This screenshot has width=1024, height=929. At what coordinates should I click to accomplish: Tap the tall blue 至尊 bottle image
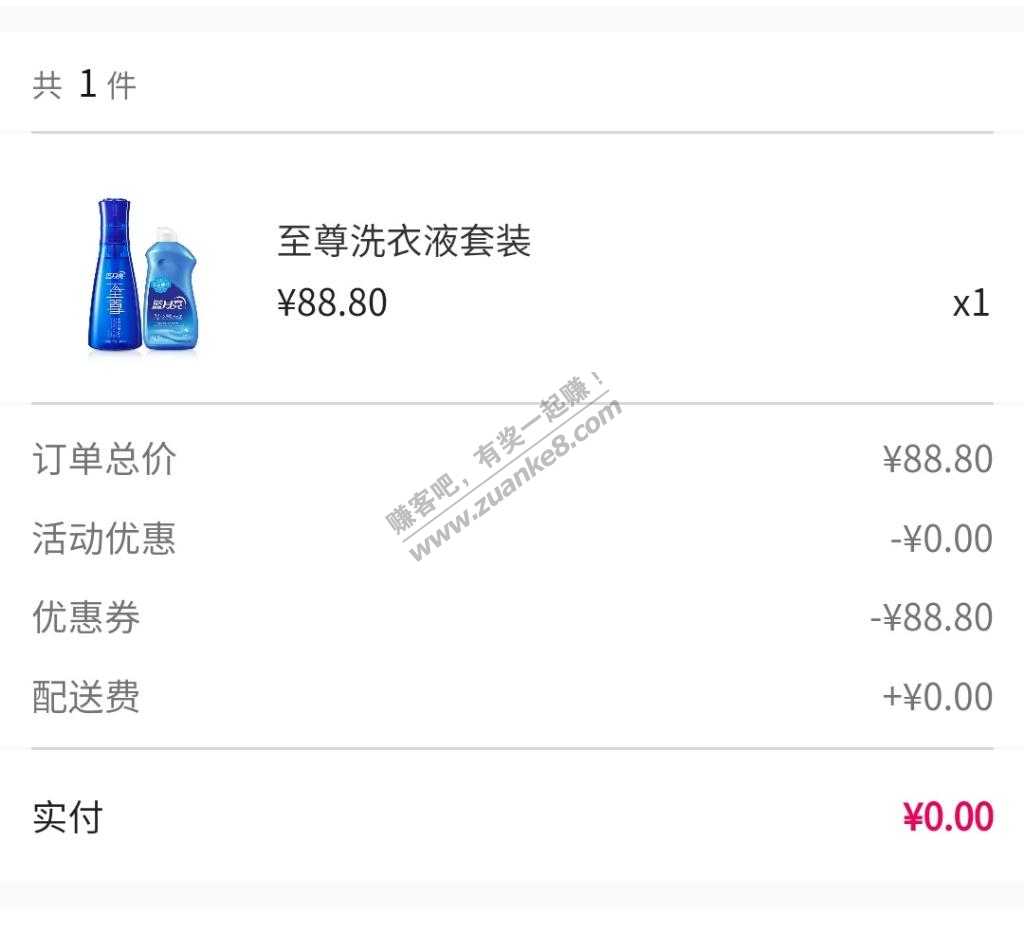[x=114, y=275]
